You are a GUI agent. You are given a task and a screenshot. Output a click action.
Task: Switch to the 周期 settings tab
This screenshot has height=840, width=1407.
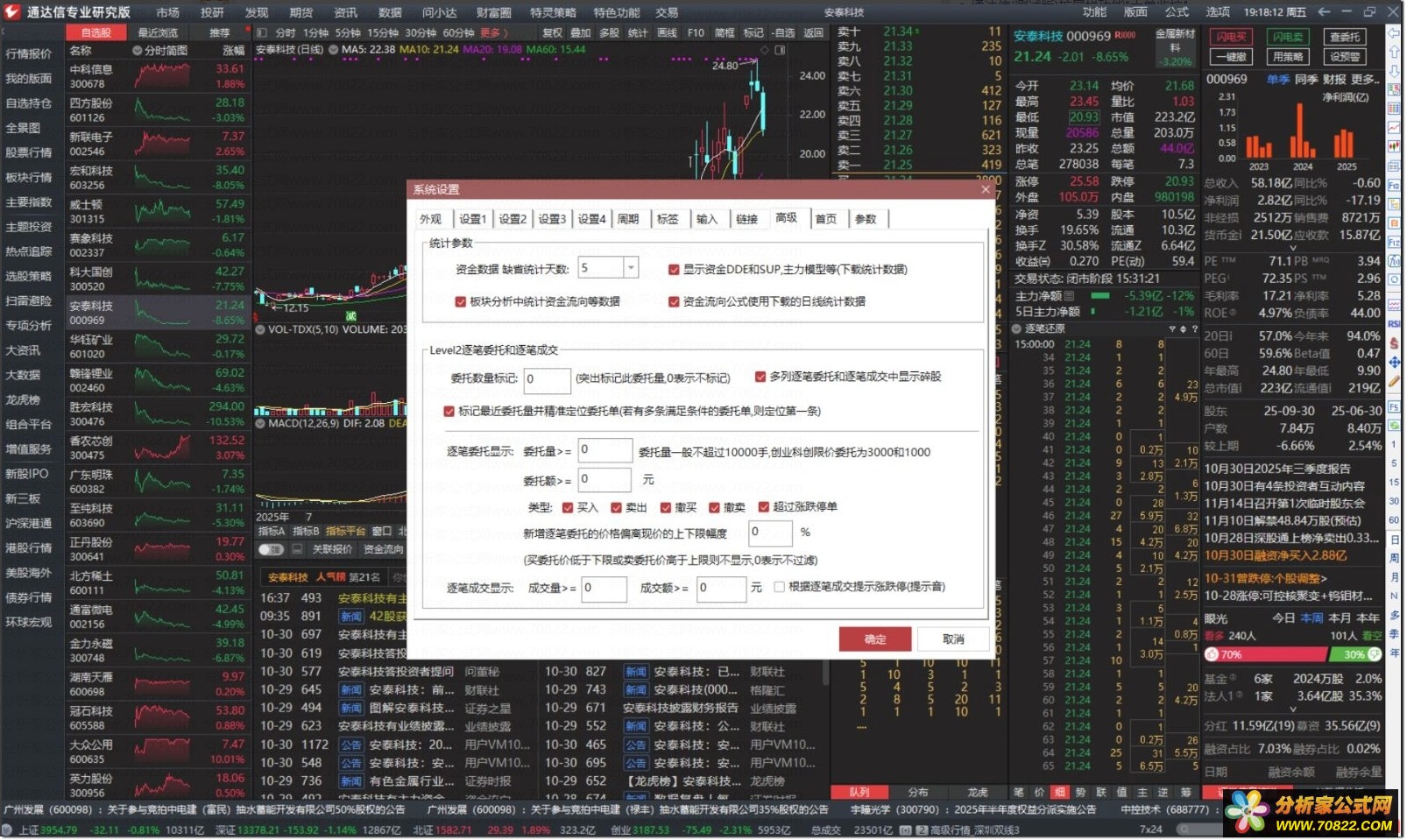pos(628,219)
